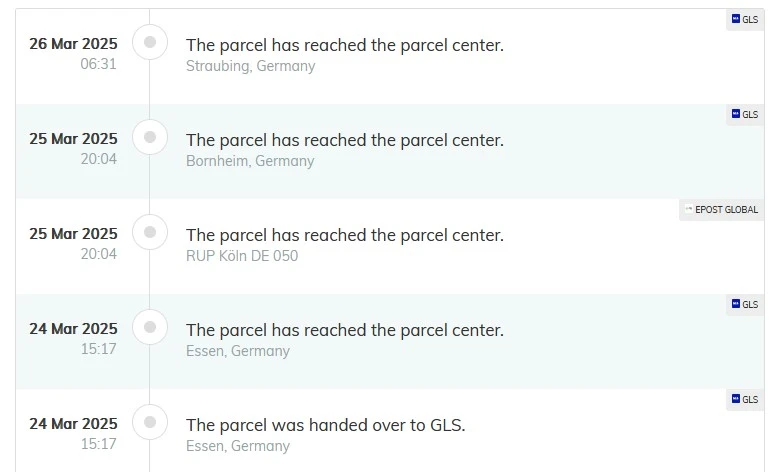Click the GLS badge on the Essen parcel center row
The image size is (782, 472).
(x=745, y=304)
